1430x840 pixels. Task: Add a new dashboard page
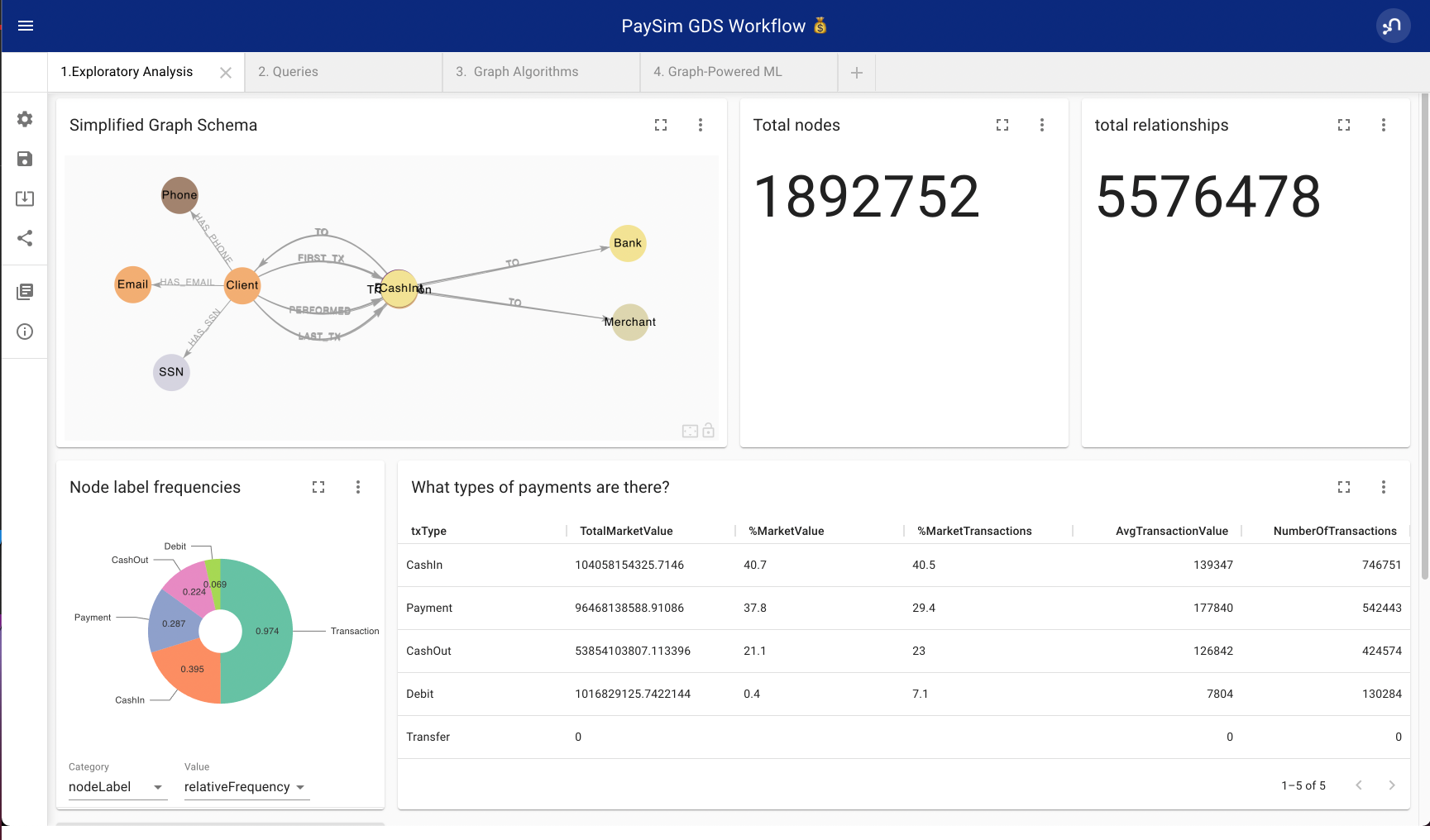857,73
